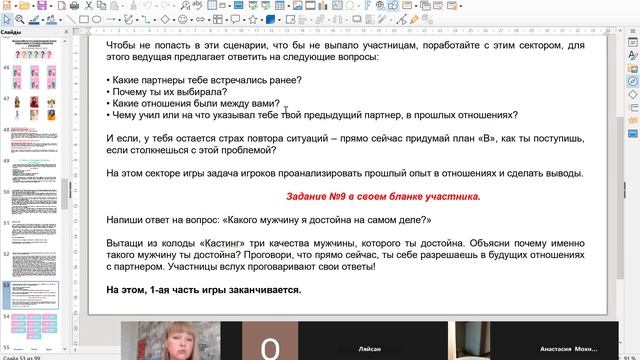Select the callout shape tool
This screenshot has height=360, width=640.
point(235,19)
